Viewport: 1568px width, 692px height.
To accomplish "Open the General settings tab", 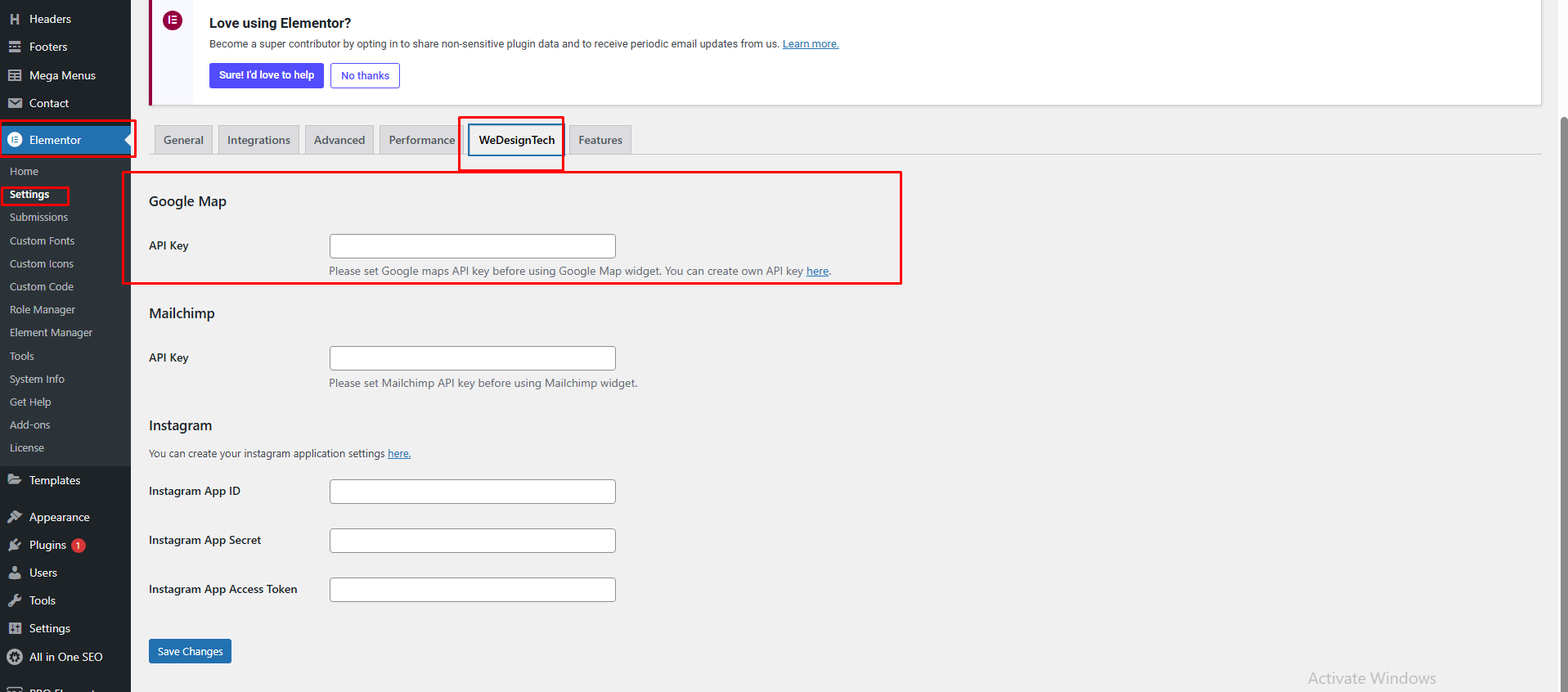I will coord(183,140).
